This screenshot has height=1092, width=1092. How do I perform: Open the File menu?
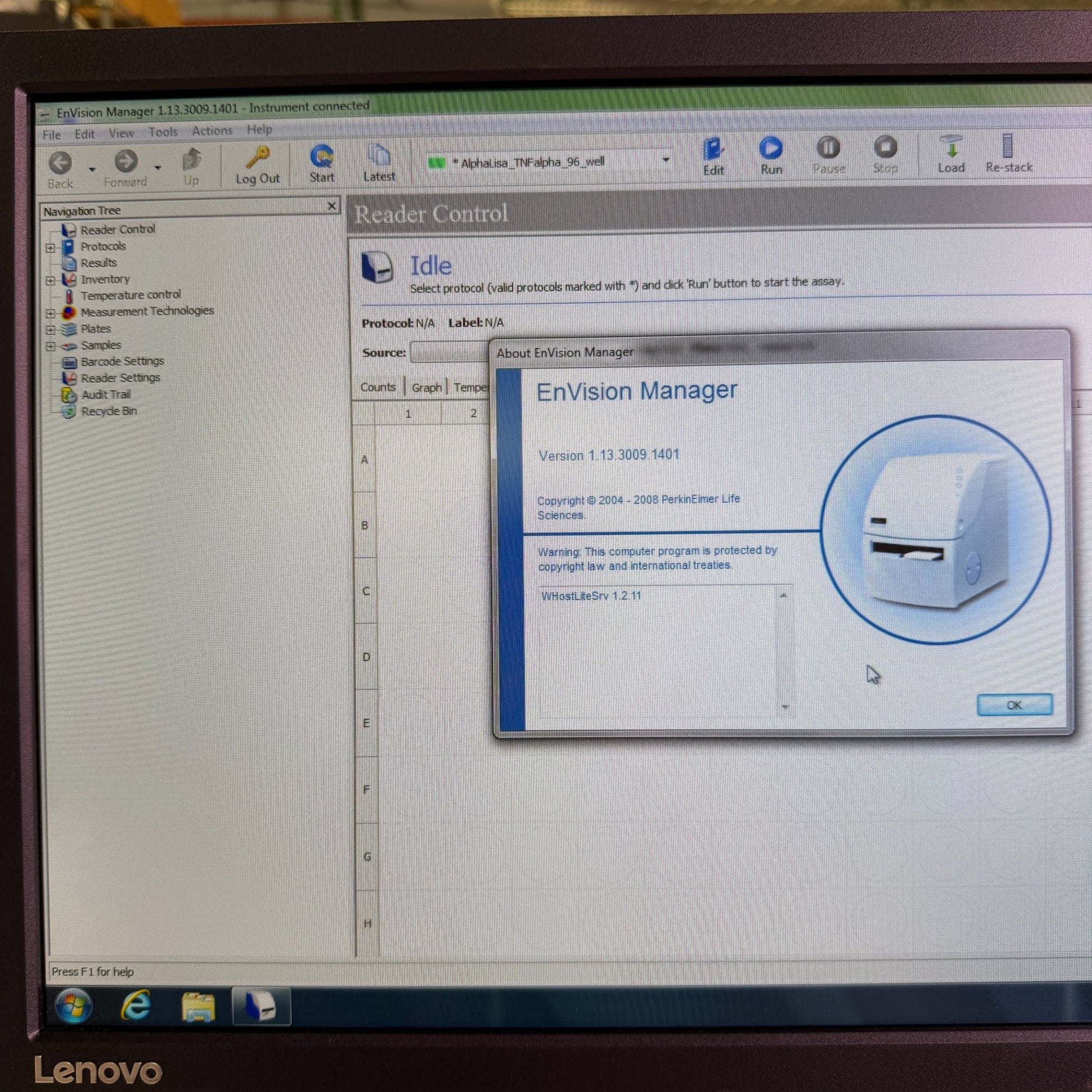coord(52,135)
